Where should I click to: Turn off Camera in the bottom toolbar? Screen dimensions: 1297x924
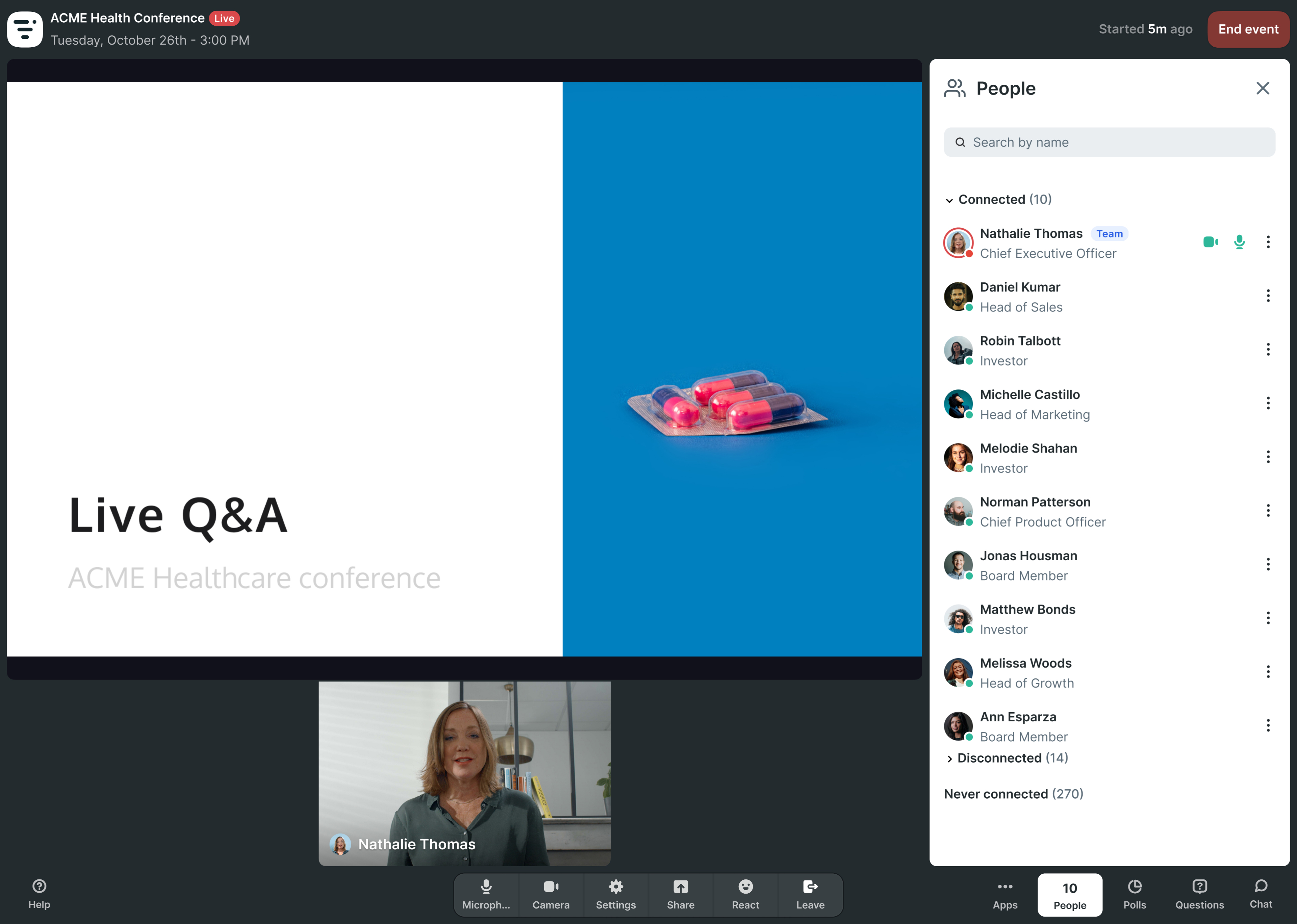551,894
